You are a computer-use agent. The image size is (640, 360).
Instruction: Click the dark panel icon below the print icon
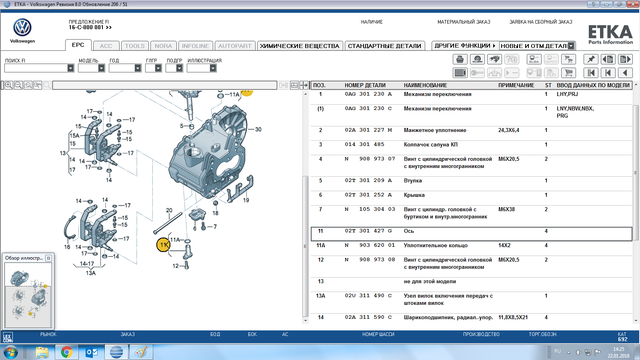(460, 73)
